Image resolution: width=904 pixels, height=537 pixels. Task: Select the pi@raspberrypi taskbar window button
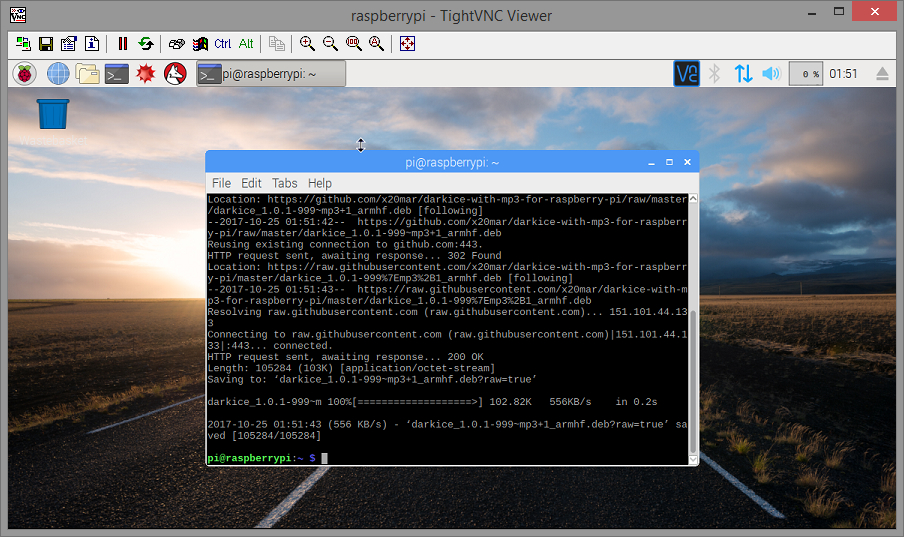coord(271,74)
